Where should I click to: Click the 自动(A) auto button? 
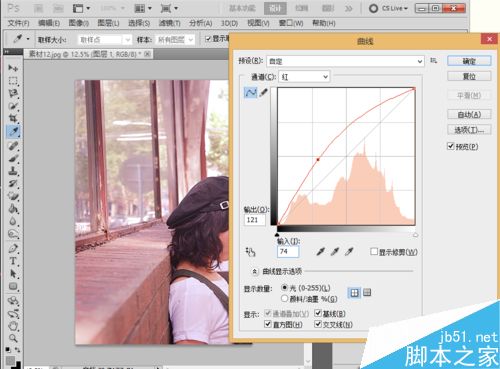pyautogui.click(x=469, y=115)
